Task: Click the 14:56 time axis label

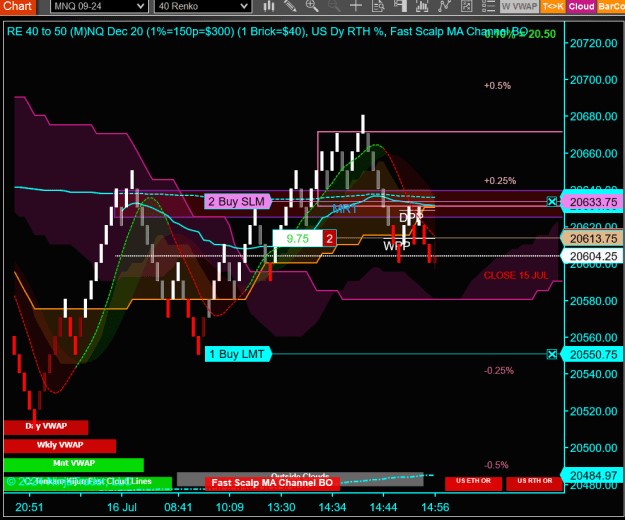Action: 435,508
